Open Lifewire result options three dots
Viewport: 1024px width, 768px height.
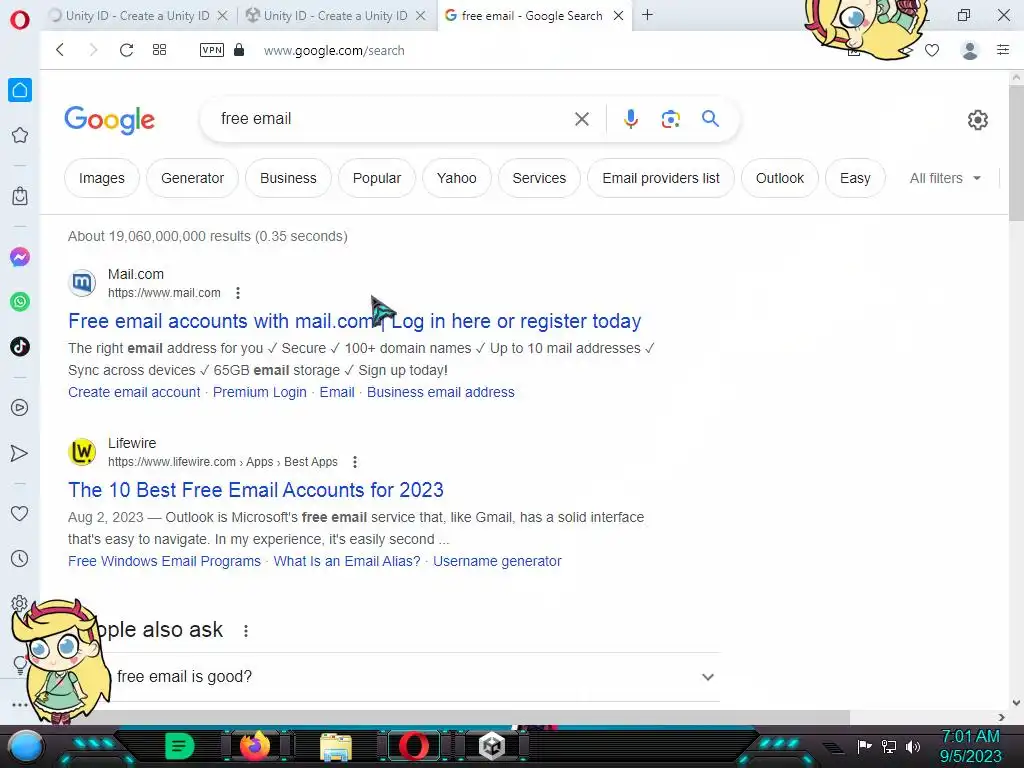coord(355,462)
